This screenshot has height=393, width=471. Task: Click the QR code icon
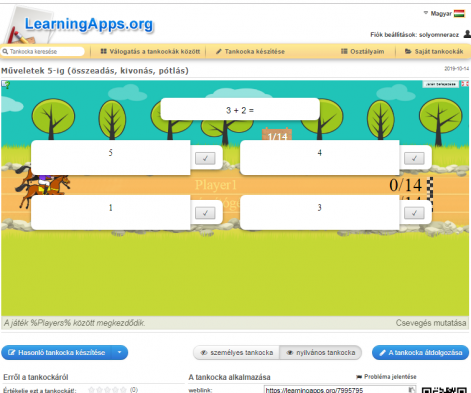click(x=444, y=390)
